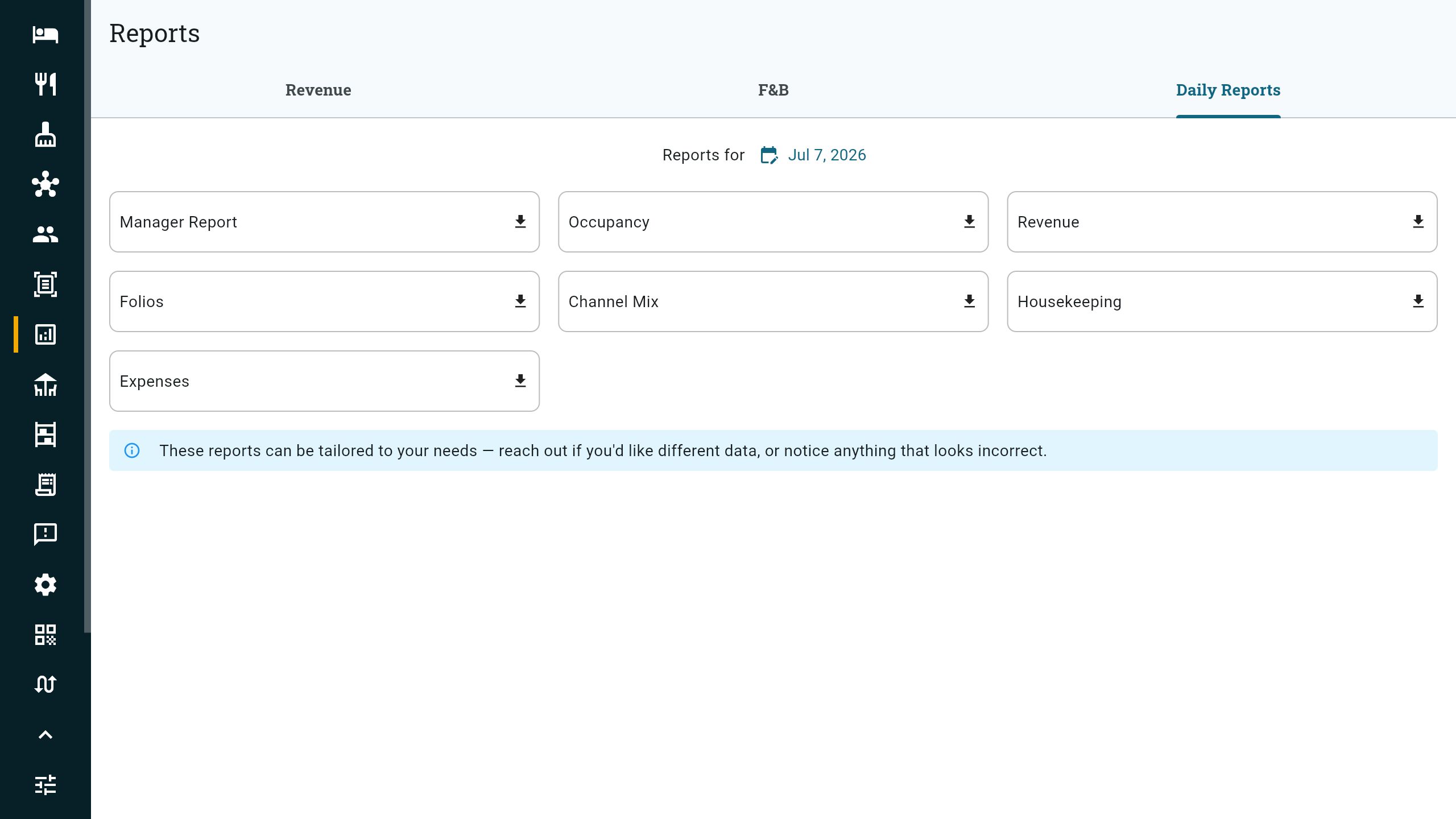Screen dimensions: 1456x819
Task: Open the tune sliders icon in sidebar
Action: (x=45, y=785)
